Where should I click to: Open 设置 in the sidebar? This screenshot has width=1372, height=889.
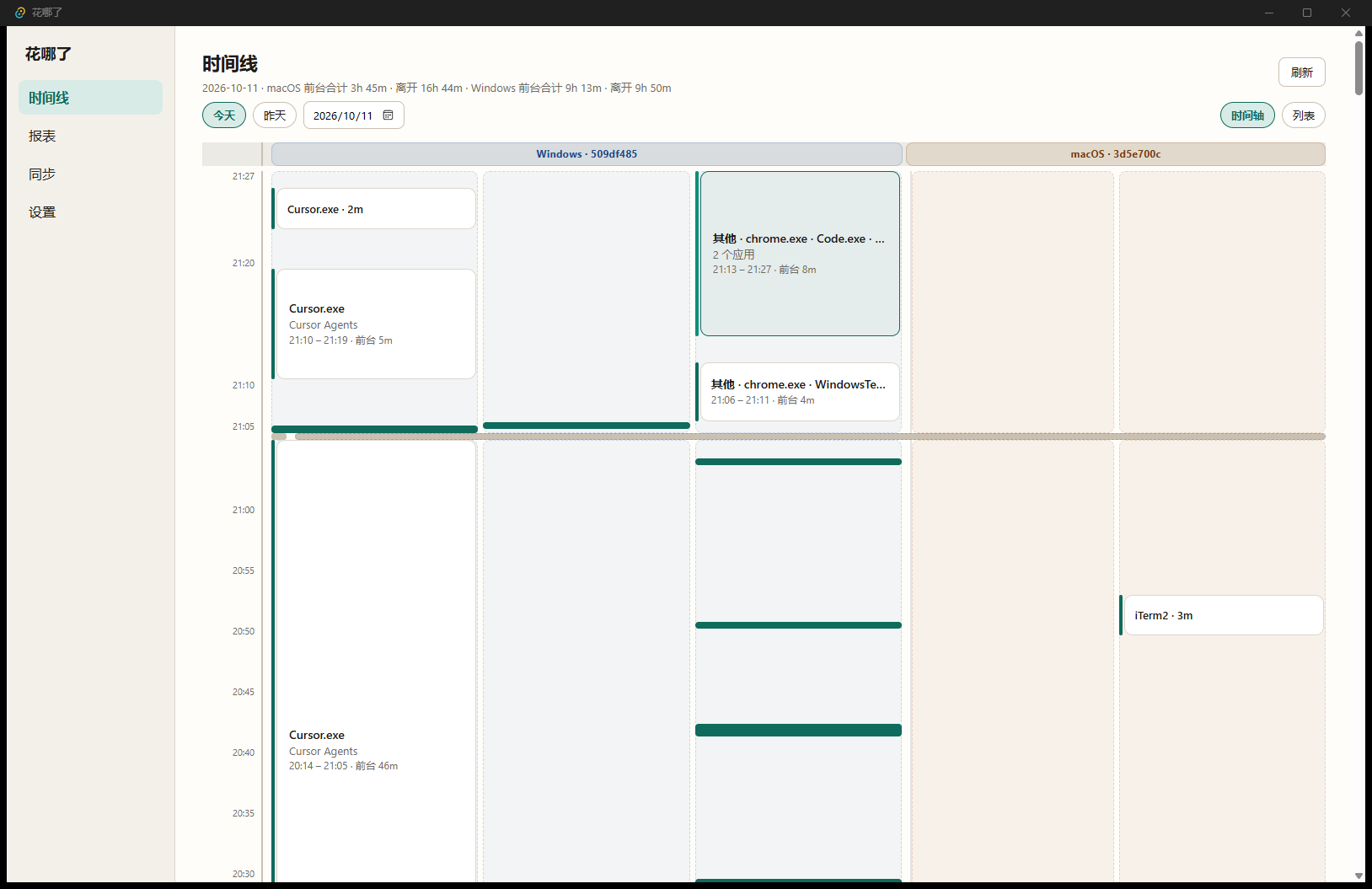click(x=90, y=212)
